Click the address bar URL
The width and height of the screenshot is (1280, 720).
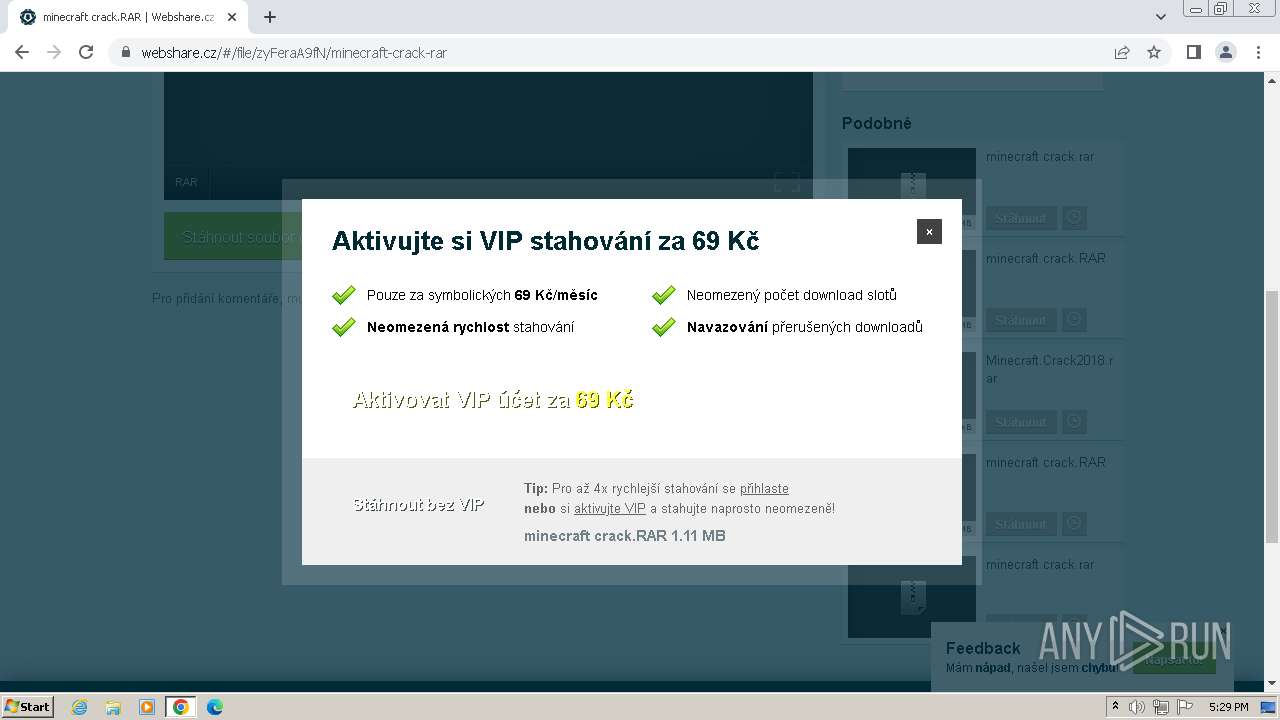(294, 53)
